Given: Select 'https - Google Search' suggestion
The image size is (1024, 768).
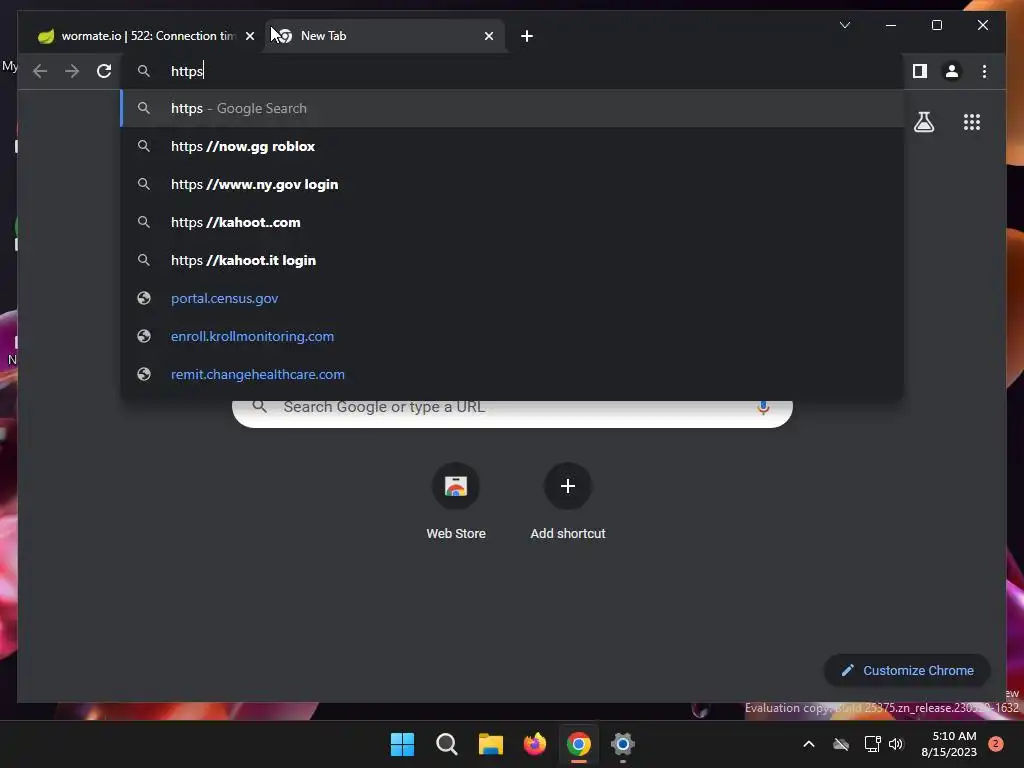Looking at the screenshot, I should click(513, 108).
